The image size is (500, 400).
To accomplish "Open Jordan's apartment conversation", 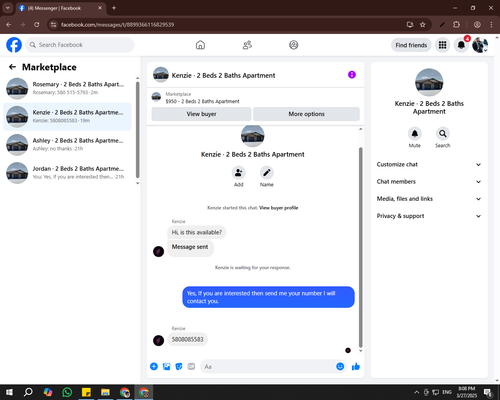I will pos(67,173).
